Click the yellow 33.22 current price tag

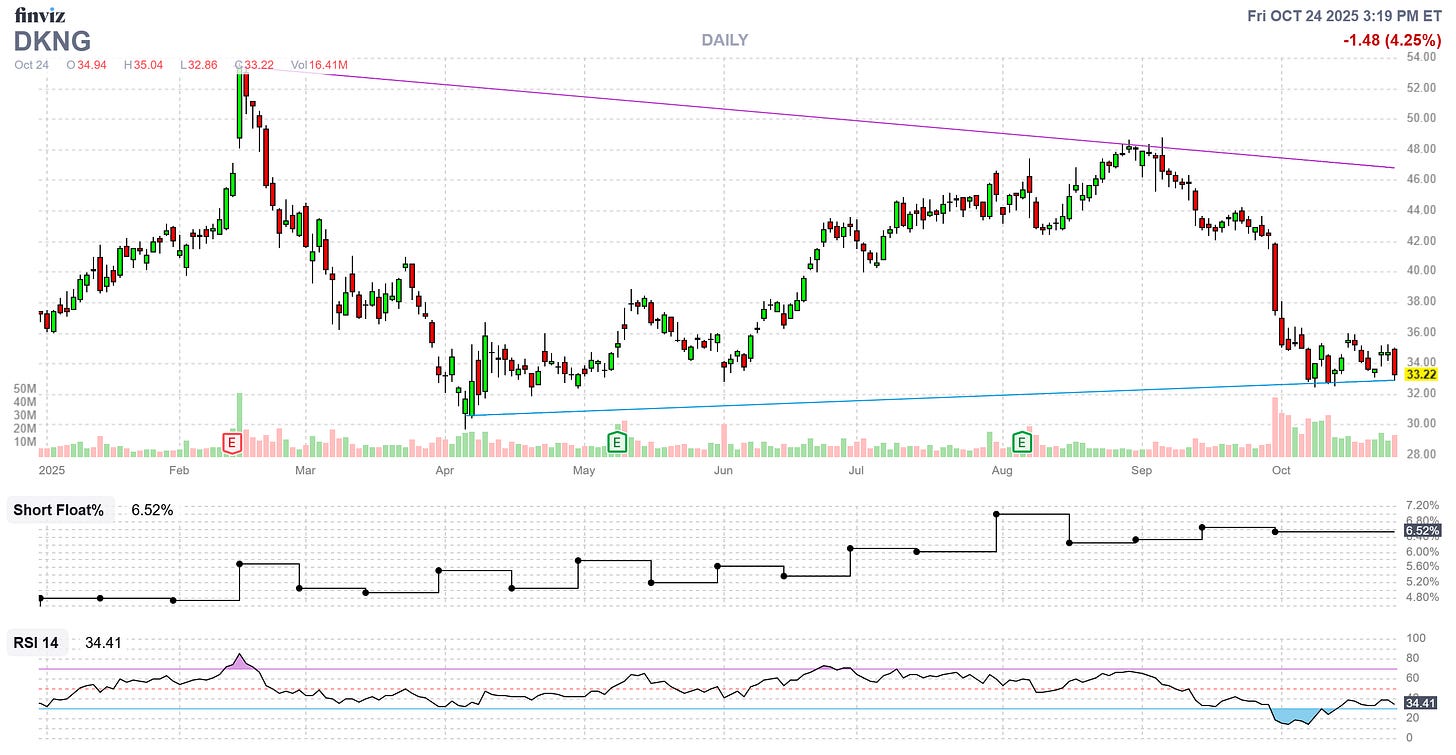click(x=1422, y=372)
